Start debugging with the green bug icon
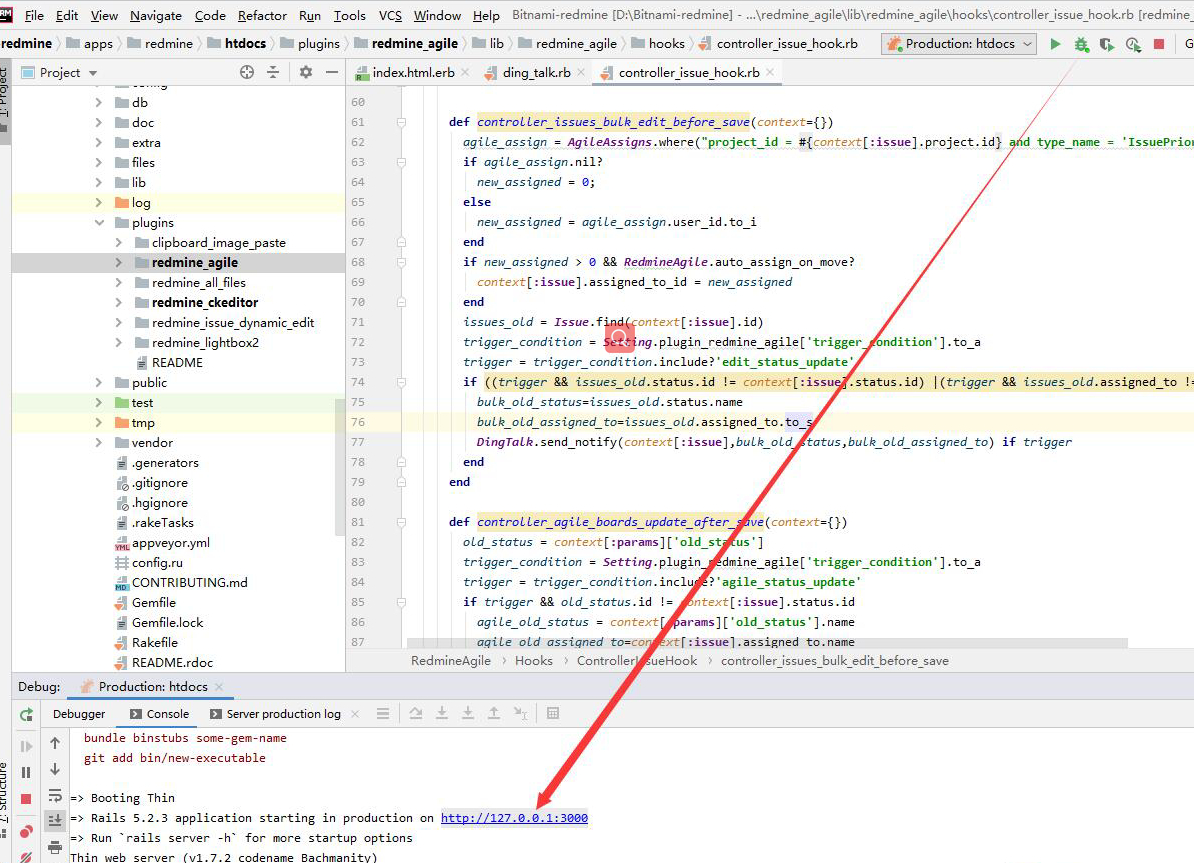 coord(1081,44)
